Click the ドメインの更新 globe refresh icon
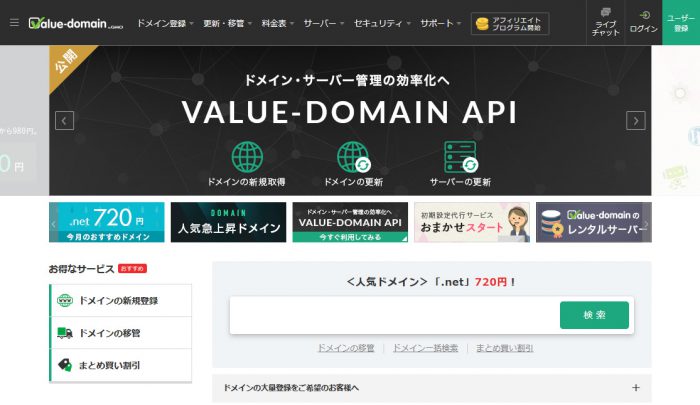This screenshot has height=405, width=700. coord(354,157)
